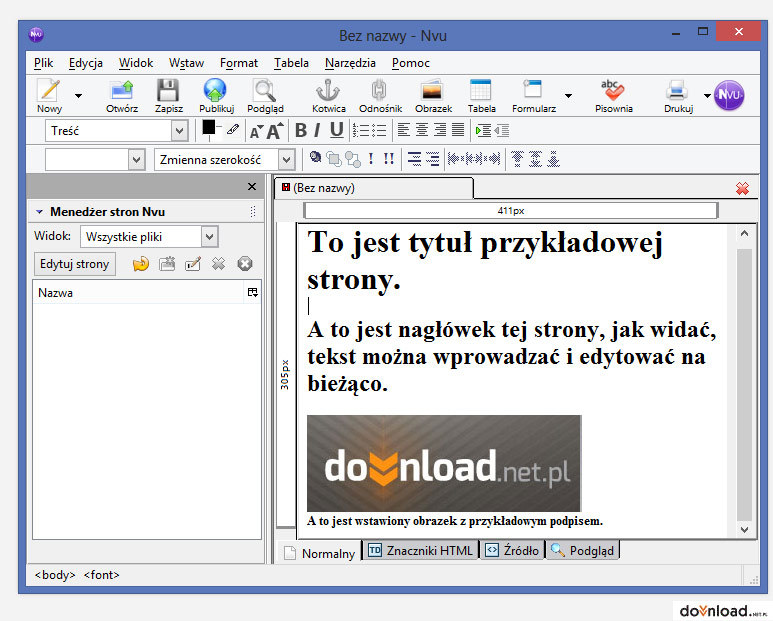Toggle double exclamation strong emphasis button
This screenshot has height=621, width=773.
388,159
